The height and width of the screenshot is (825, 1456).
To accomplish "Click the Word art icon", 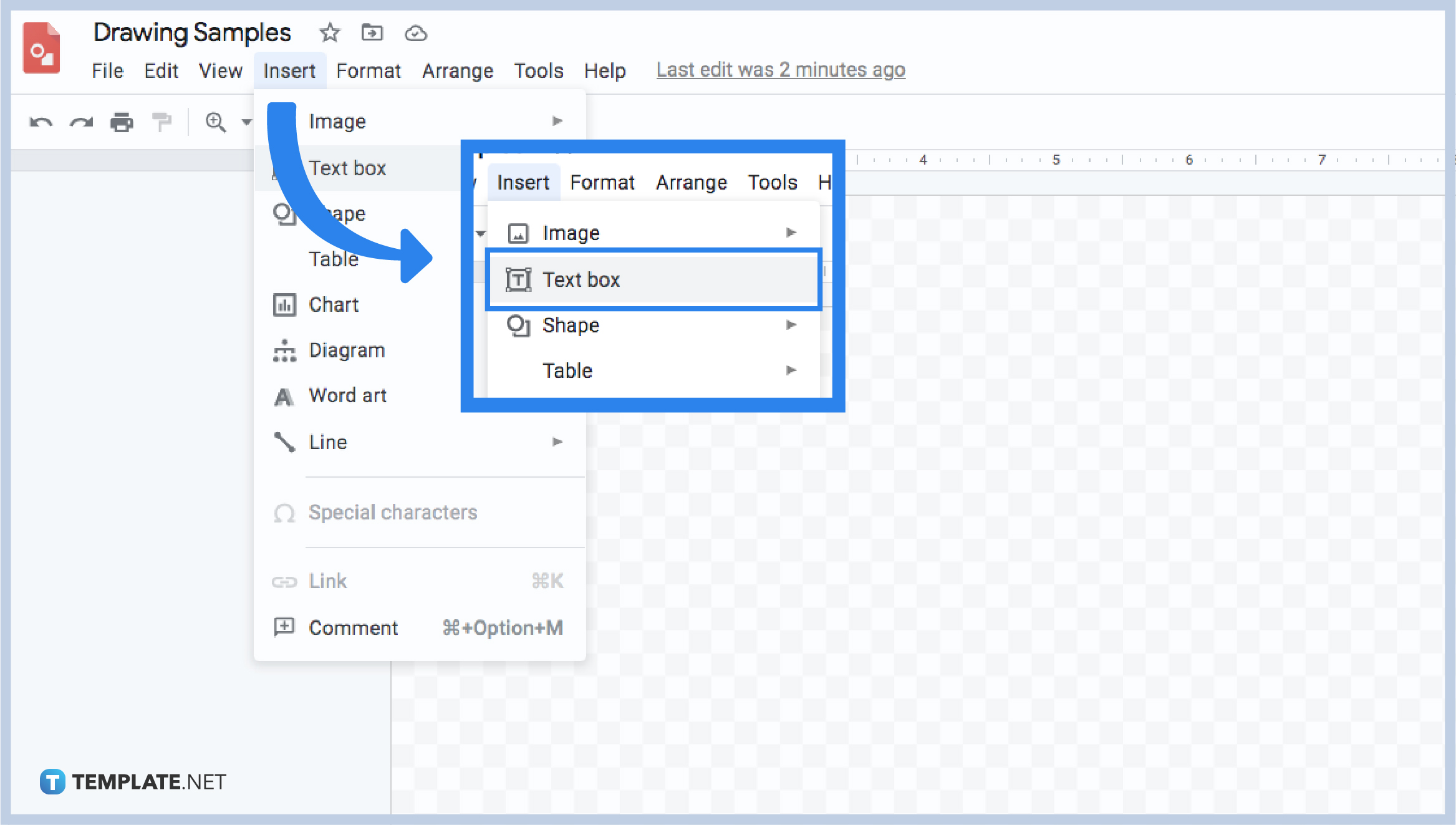I will [x=284, y=395].
